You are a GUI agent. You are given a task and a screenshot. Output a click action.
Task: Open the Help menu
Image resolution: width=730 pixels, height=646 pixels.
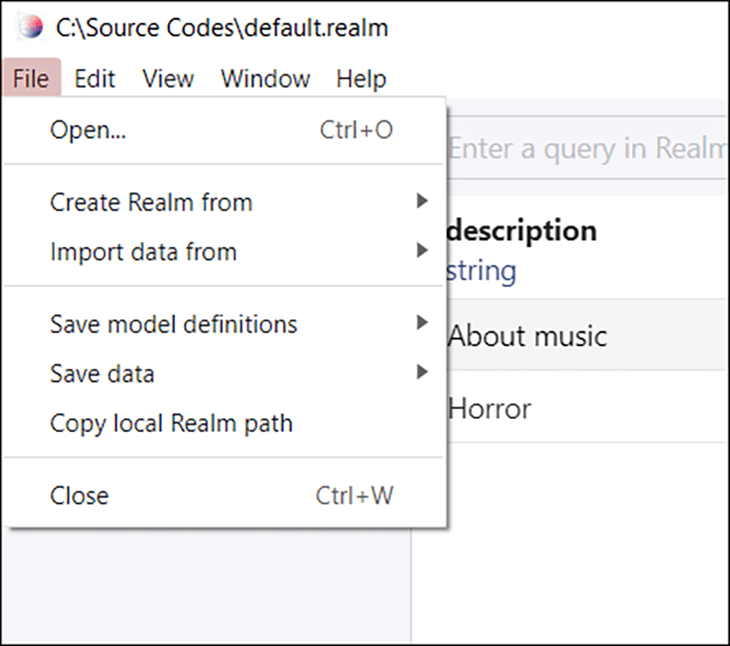(361, 79)
